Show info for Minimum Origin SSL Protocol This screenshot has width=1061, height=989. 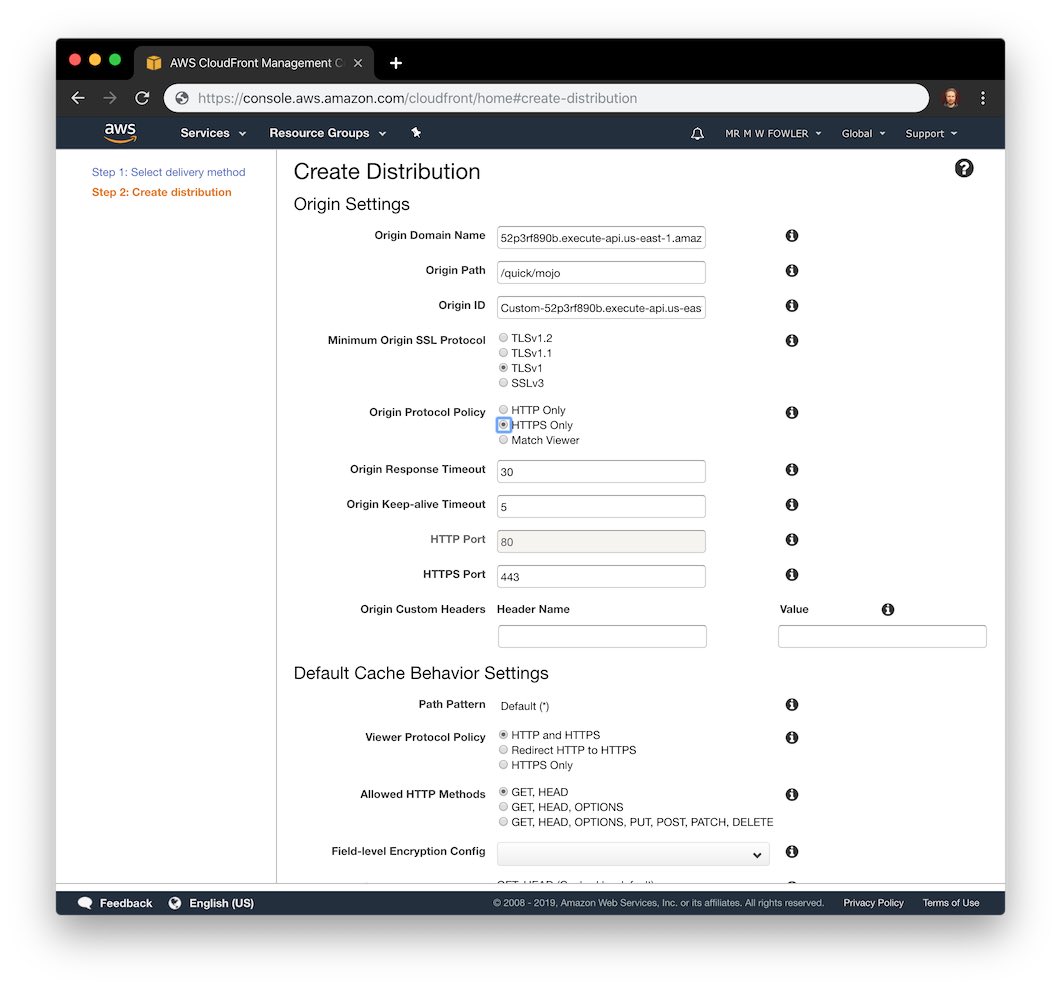pos(792,340)
